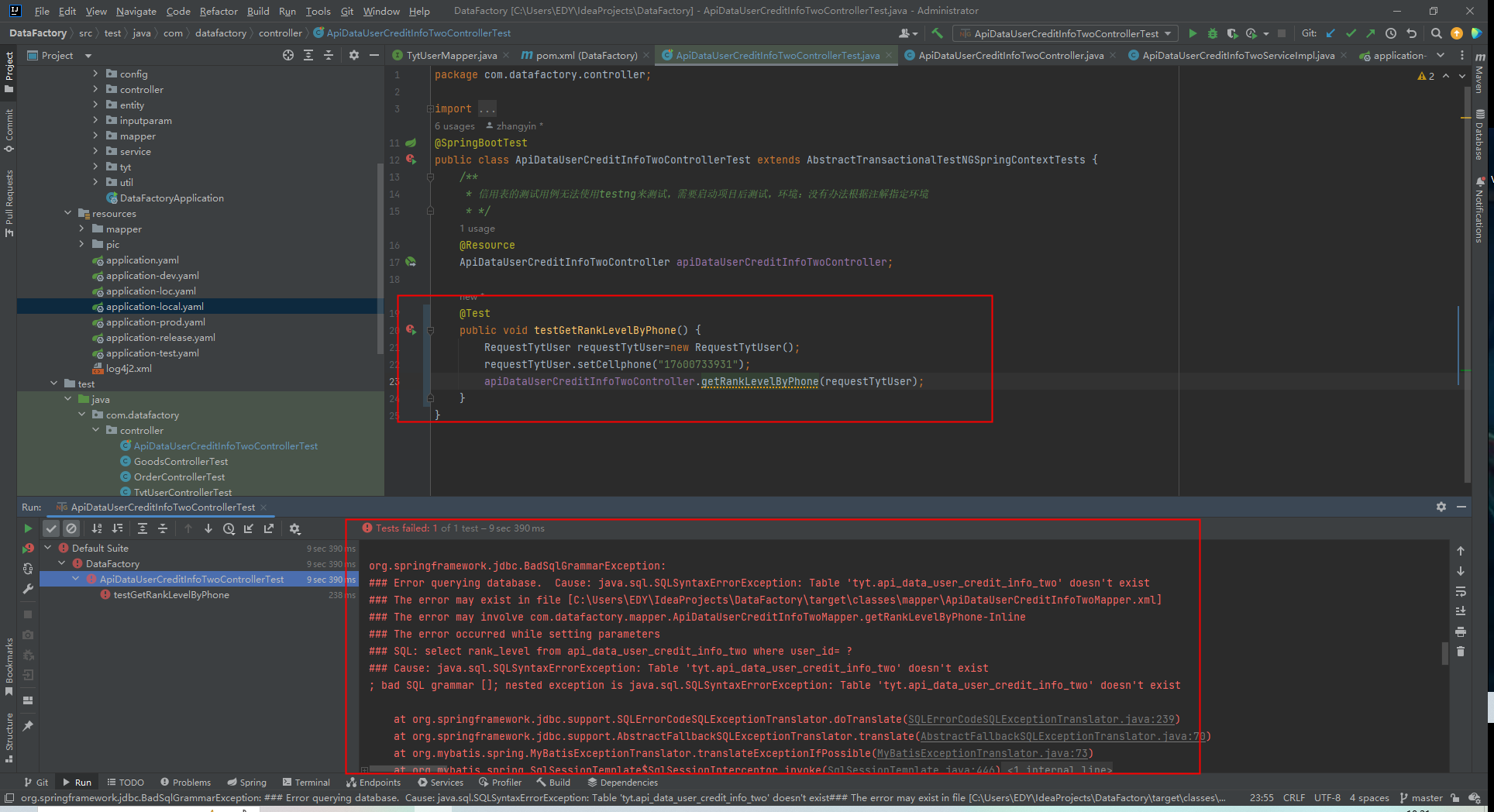Viewport: 1494px width, 812px height.
Task: Pin the Run tab
Action: pos(28,726)
